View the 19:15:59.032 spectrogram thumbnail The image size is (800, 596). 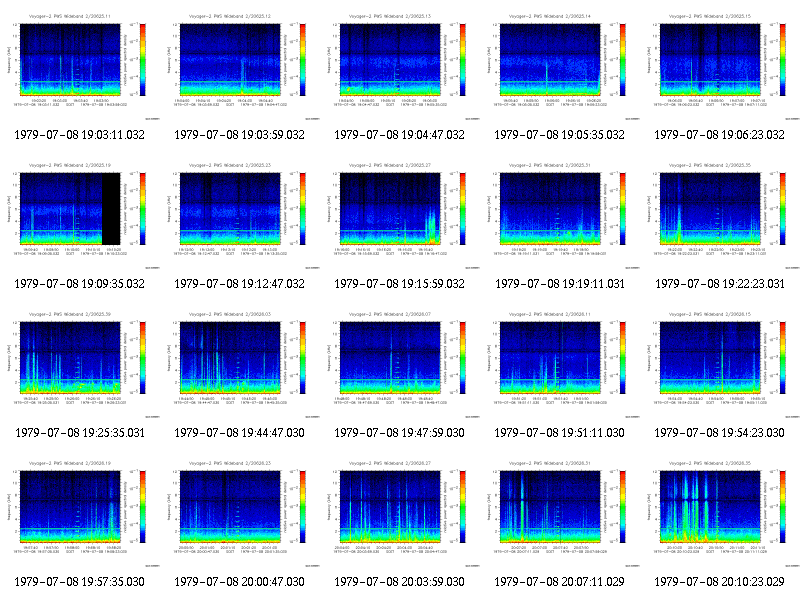tap(399, 214)
